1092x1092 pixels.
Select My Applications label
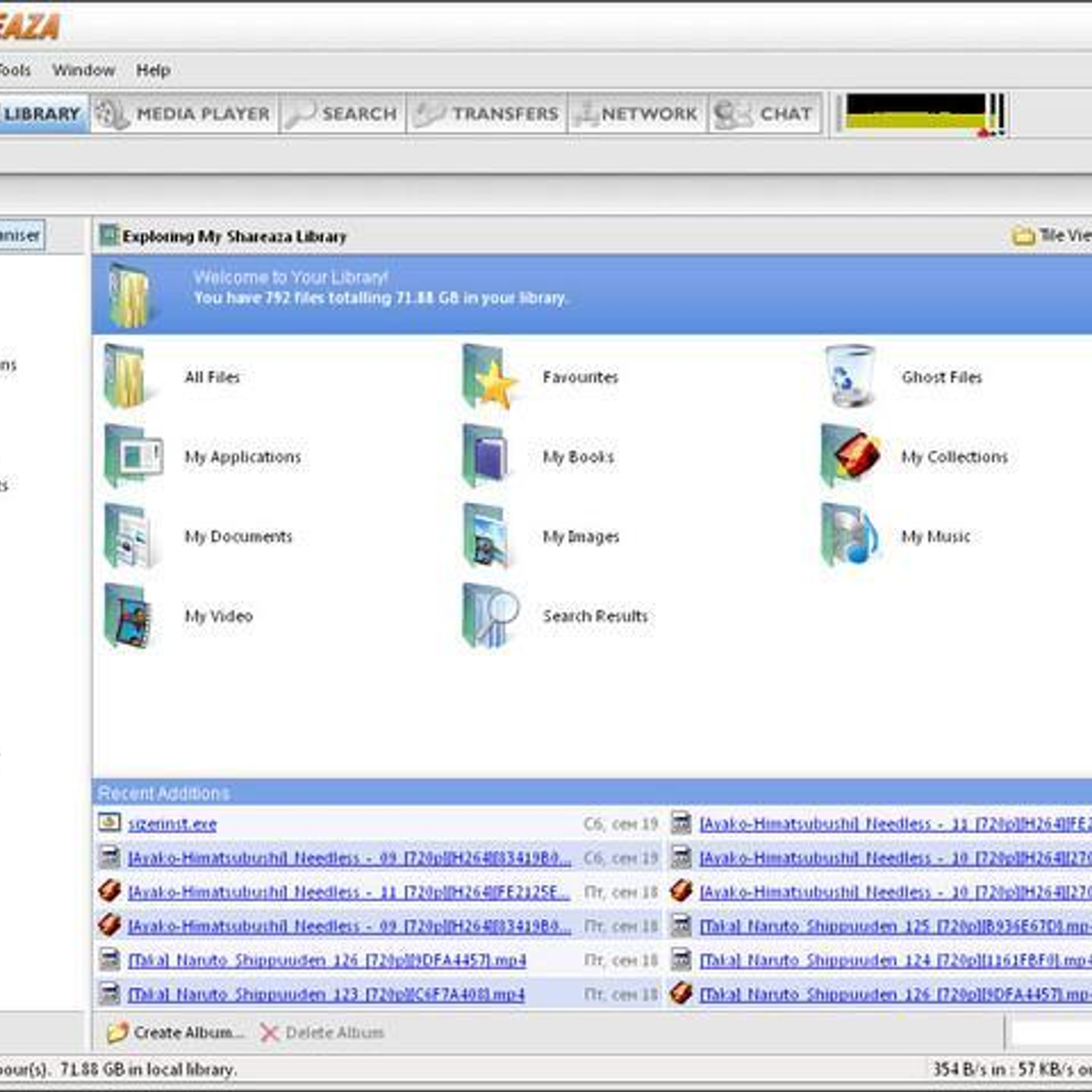(x=242, y=457)
